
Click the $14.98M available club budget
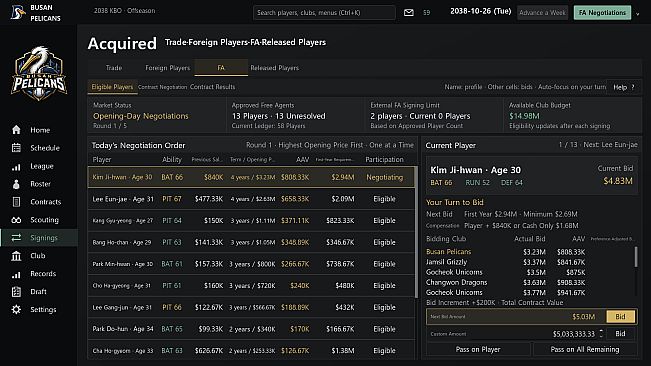coord(524,116)
